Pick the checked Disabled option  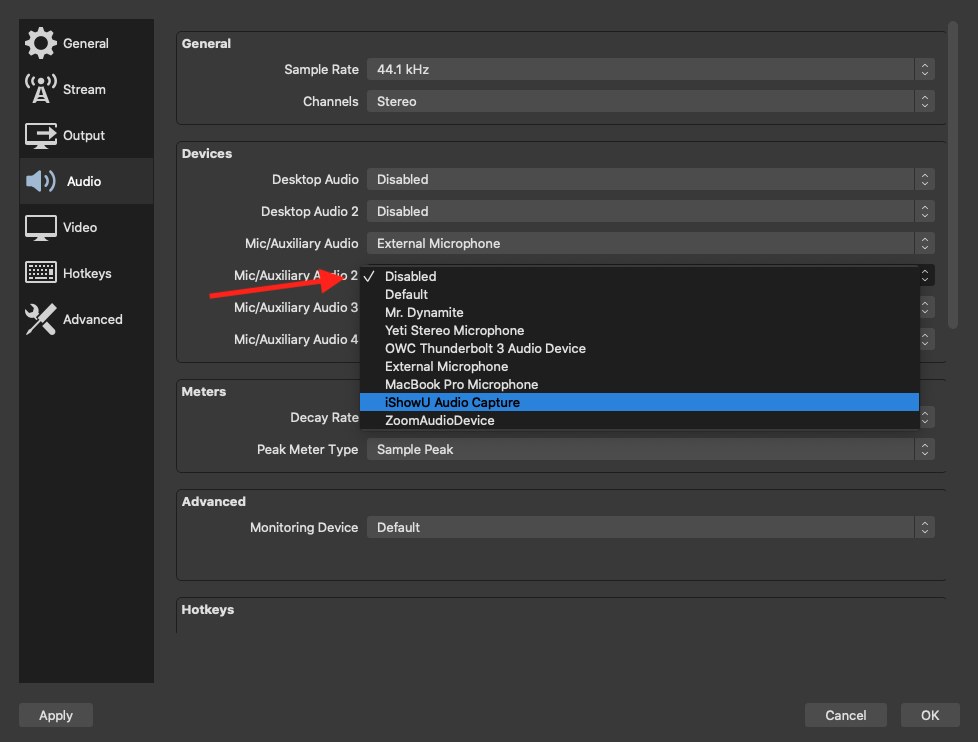[410, 276]
